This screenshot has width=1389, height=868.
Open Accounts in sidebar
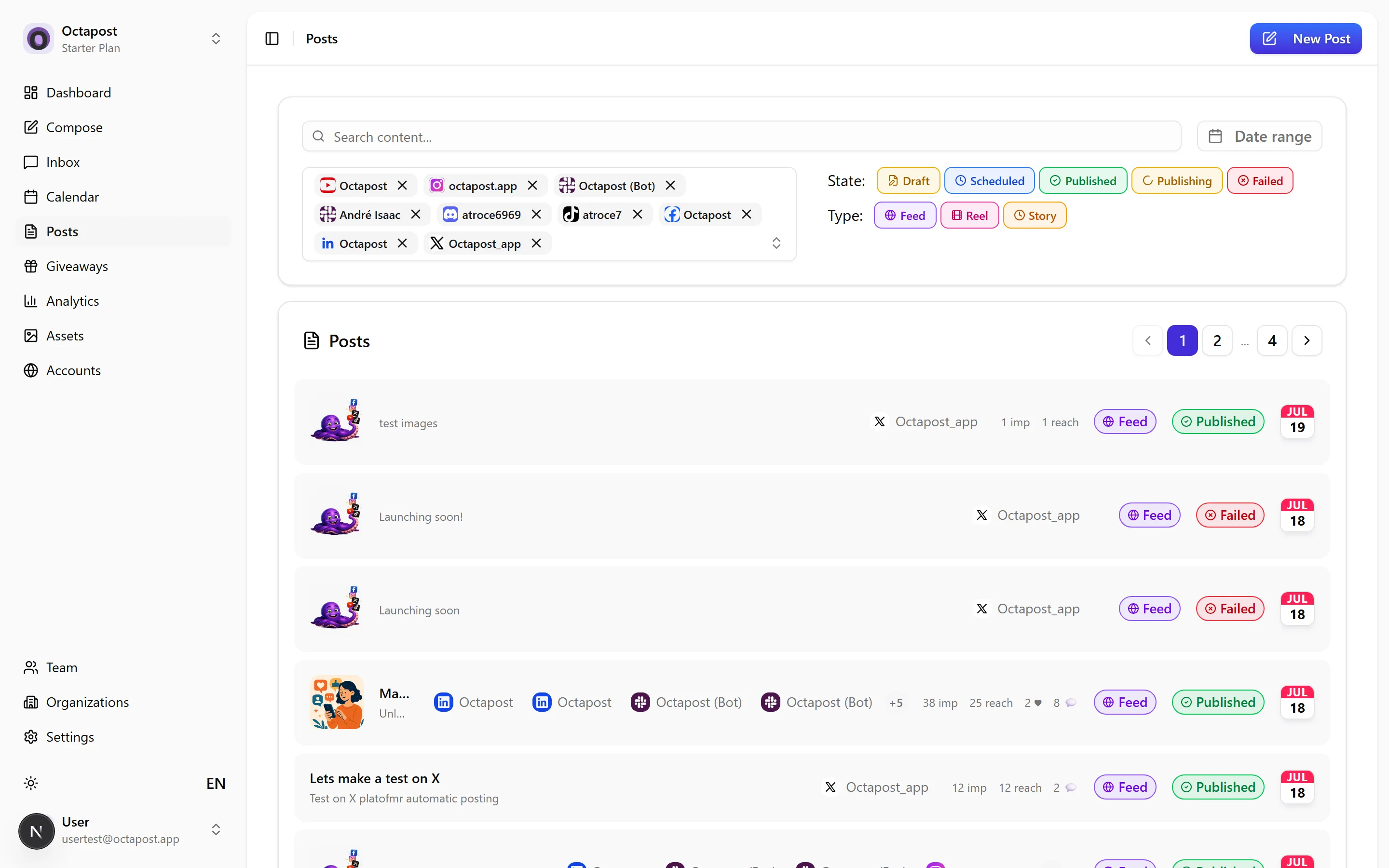pyautogui.click(x=123, y=370)
